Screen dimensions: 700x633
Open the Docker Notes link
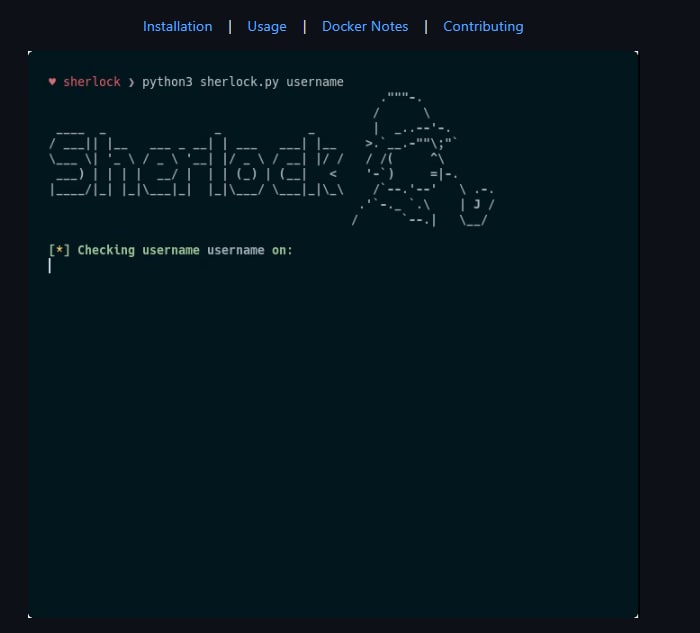(x=365, y=26)
